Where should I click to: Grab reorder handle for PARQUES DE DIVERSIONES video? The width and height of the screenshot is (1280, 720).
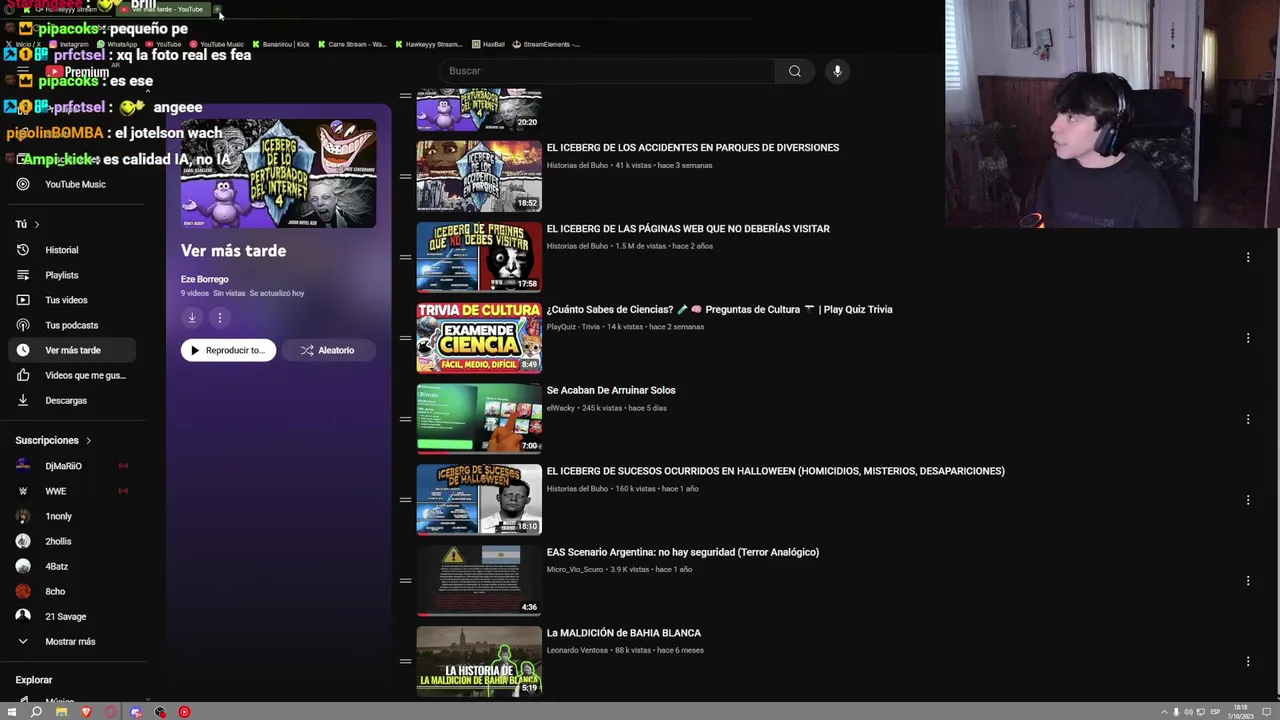pyautogui.click(x=405, y=177)
